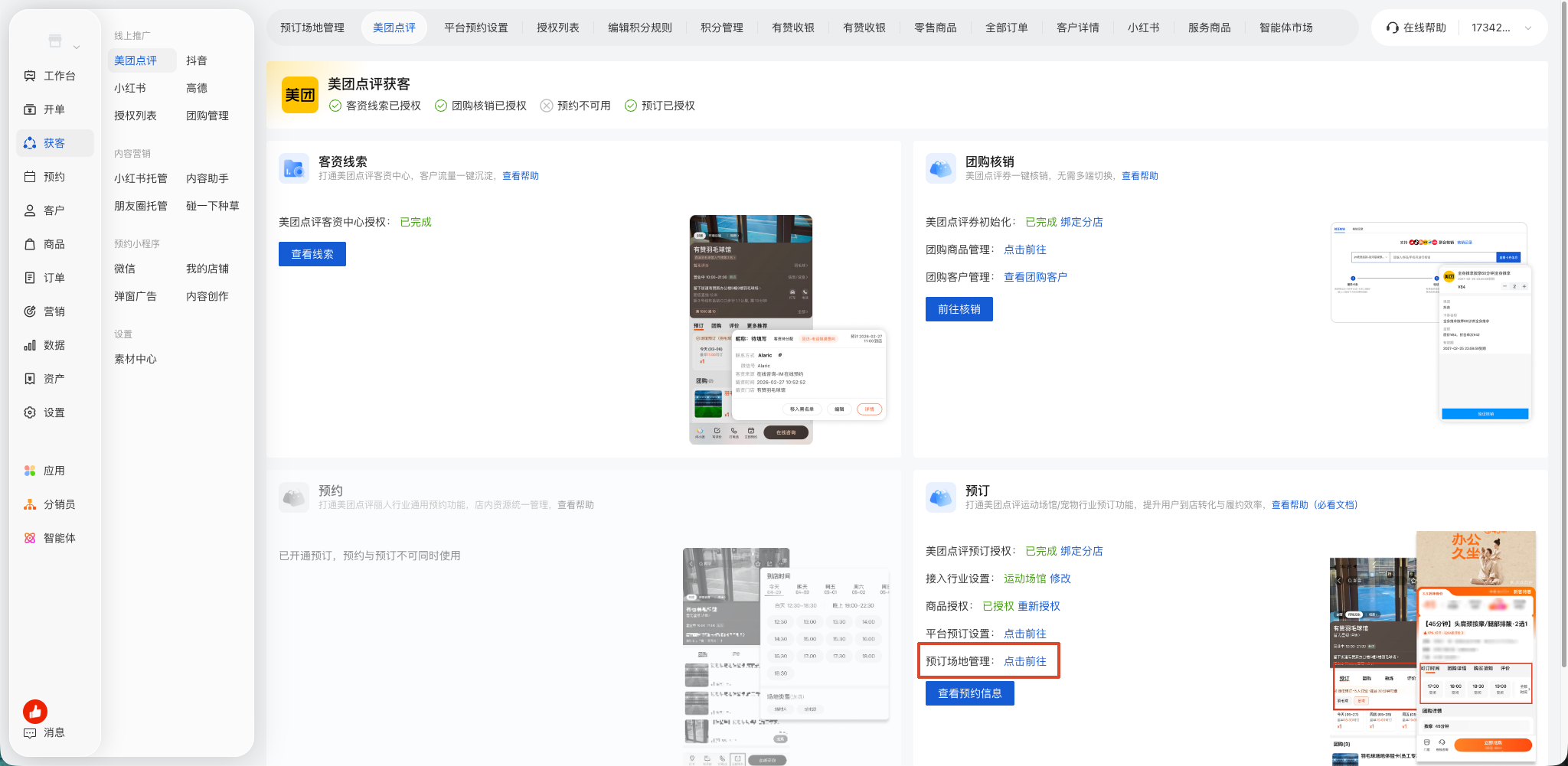Open the 编辑积分规则 tab
This screenshot has width=1568, height=766.
coord(640,28)
